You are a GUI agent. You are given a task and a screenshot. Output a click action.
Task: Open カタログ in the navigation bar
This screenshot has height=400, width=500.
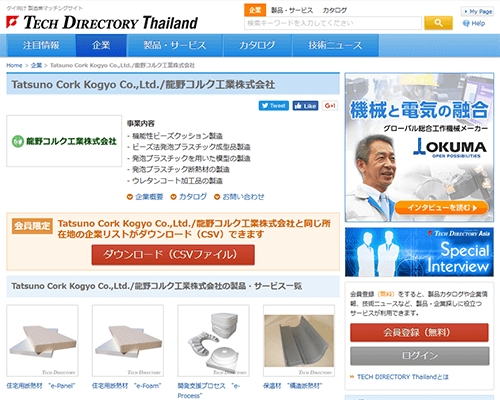[x=257, y=45]
